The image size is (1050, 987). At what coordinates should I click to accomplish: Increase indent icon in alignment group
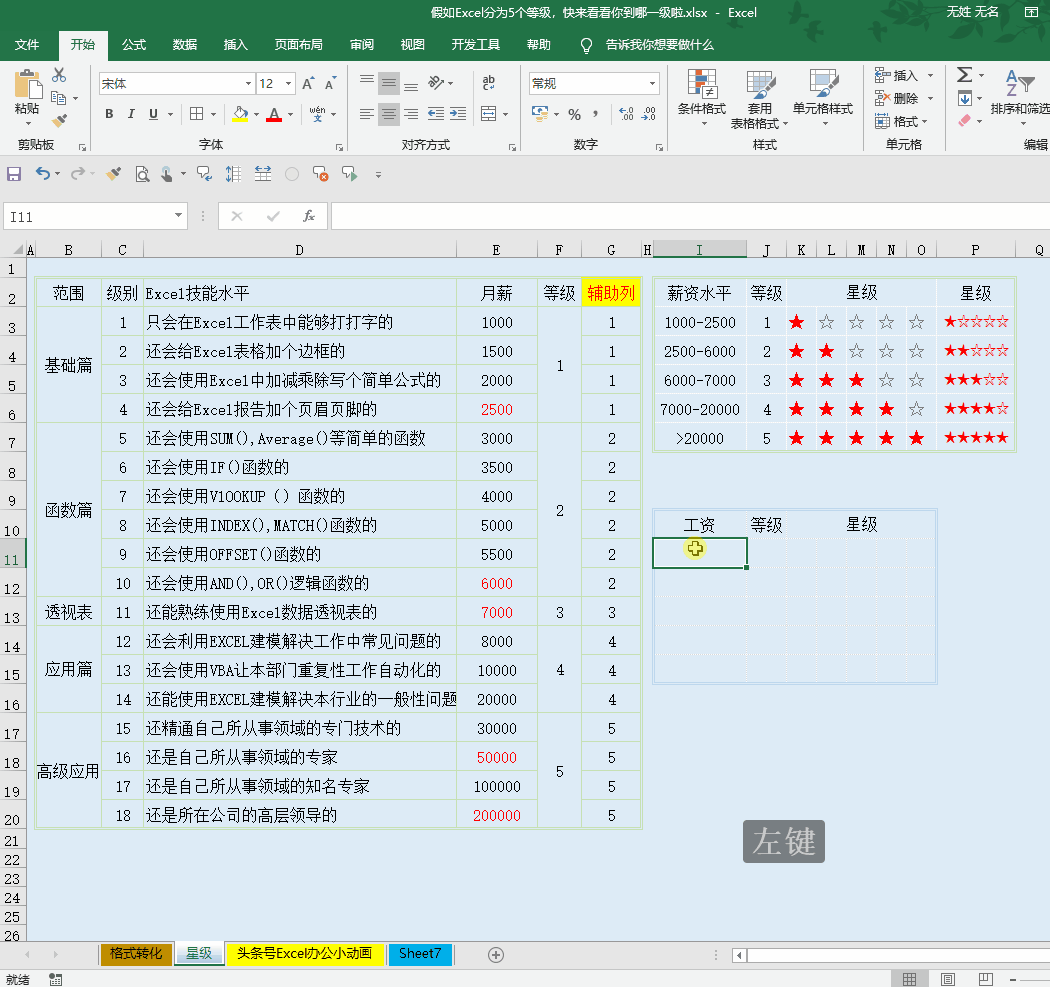tap(458, 114)
